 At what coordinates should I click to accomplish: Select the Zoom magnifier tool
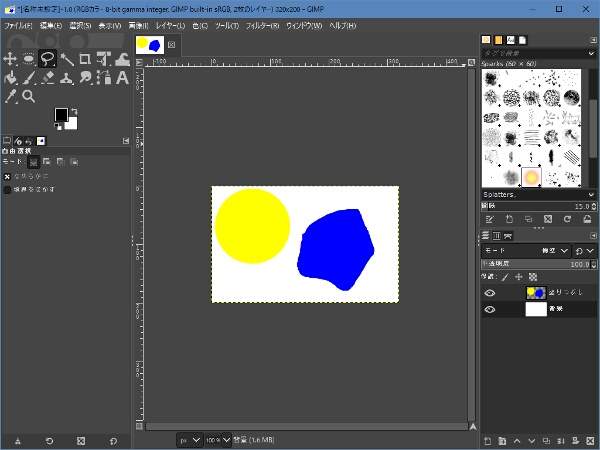tap(29, 96)
